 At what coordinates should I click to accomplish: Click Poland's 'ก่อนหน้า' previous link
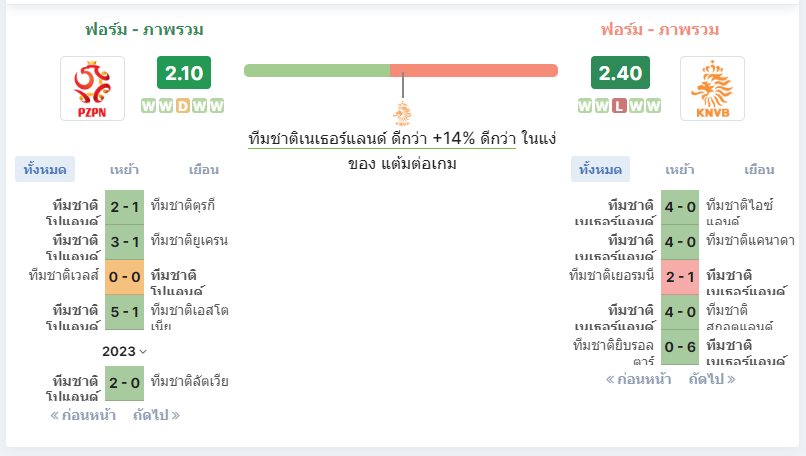pos(83,415)
